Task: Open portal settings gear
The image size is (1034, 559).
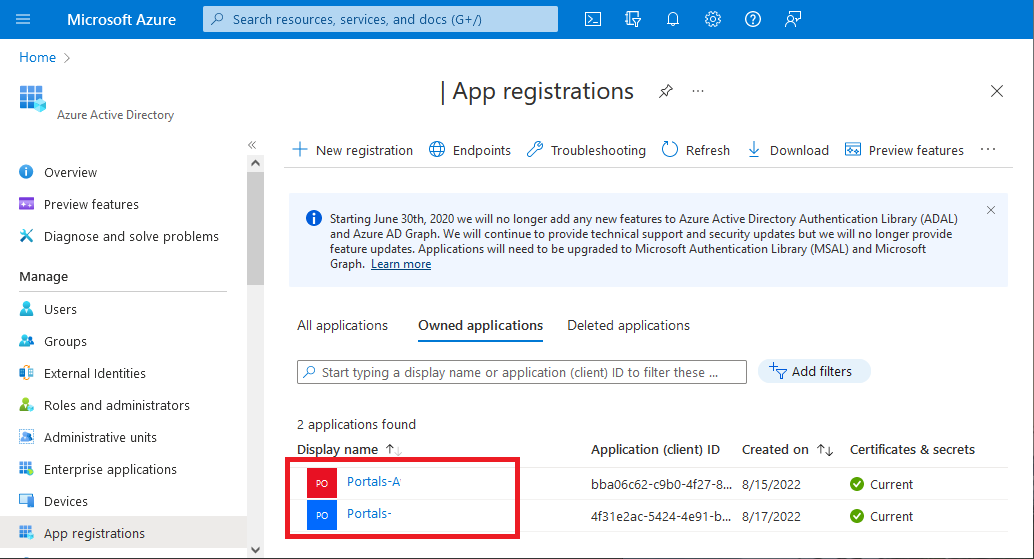Action: [x=713, y=19]
